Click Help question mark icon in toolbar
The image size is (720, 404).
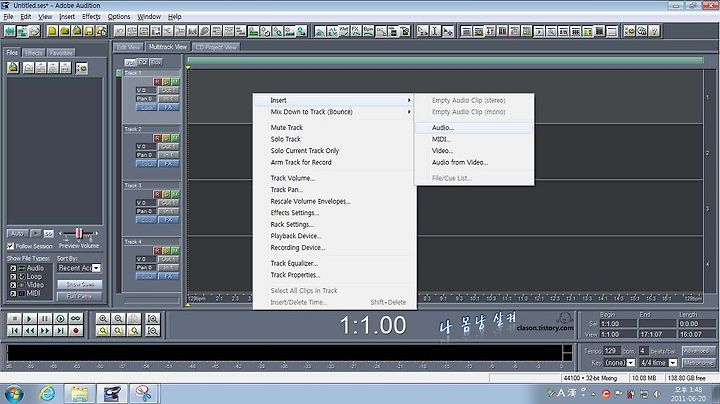654,31
